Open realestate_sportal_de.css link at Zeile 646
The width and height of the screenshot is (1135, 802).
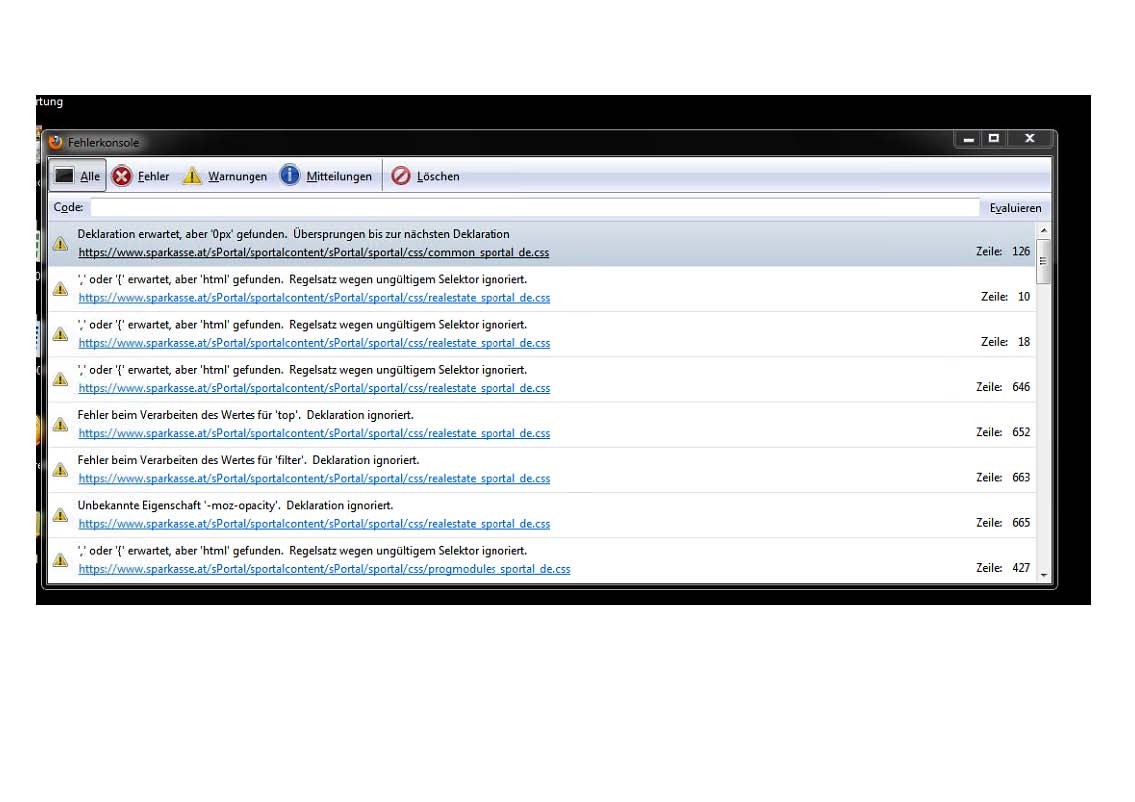[314, 388]
